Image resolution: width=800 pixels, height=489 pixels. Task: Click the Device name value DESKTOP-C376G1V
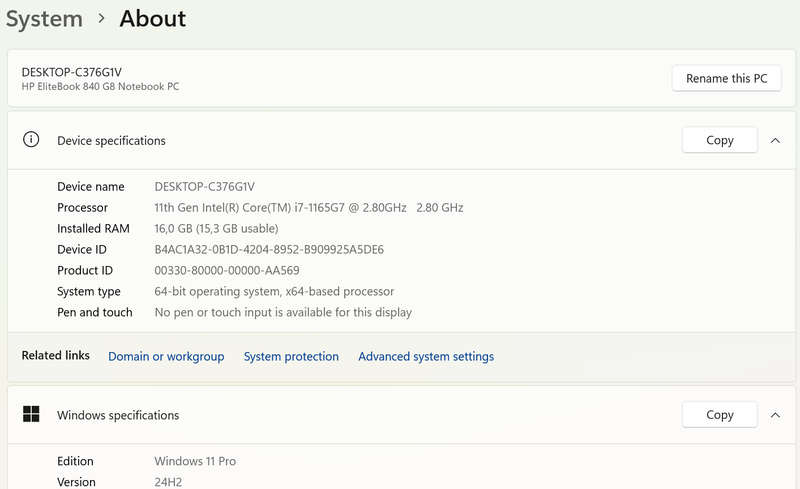pos(205,186)
